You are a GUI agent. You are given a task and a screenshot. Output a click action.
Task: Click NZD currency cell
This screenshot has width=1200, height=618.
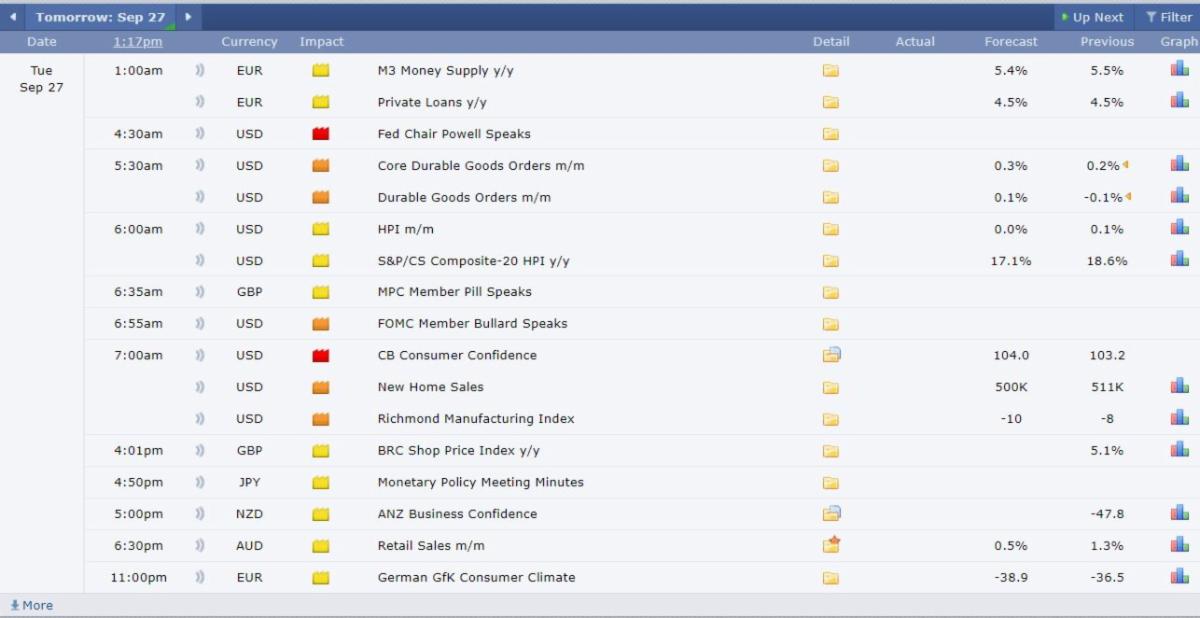249,514
